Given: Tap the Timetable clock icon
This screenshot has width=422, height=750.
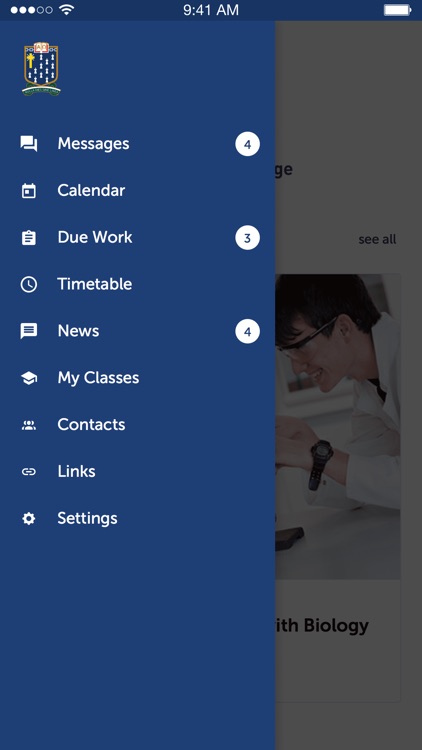Looking at the screenshot, I should click(29, 284).
